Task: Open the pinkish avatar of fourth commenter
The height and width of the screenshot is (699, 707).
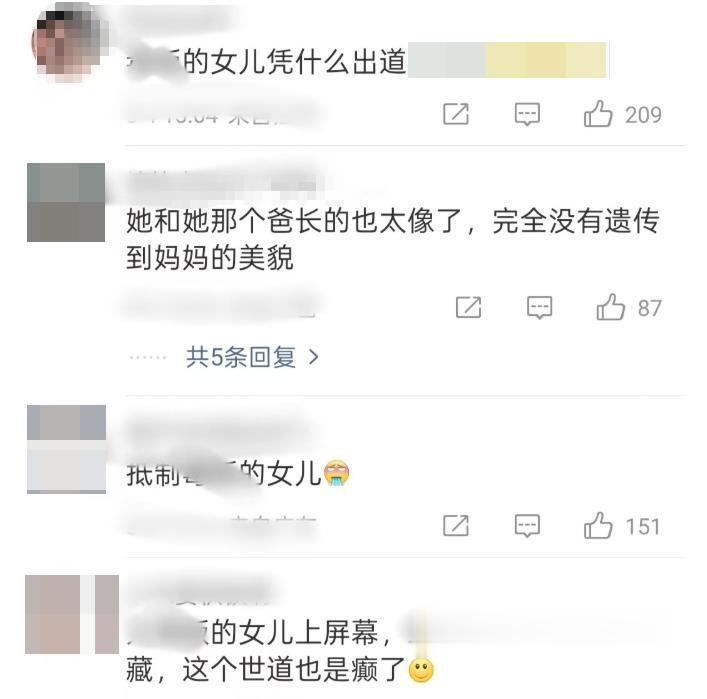Action: (x=72, y=615)
